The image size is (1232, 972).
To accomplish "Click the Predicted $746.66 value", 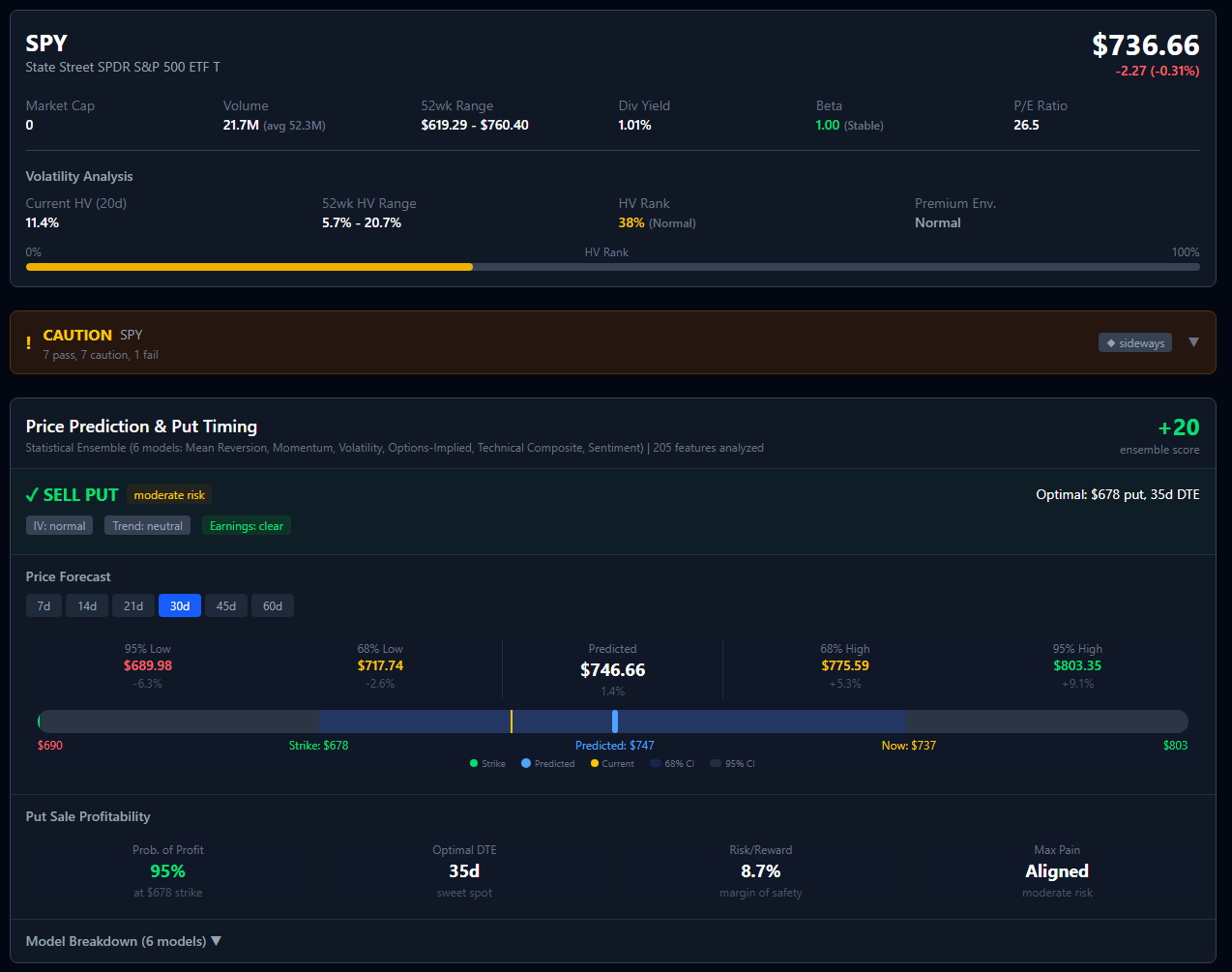I will pos(612,670).
